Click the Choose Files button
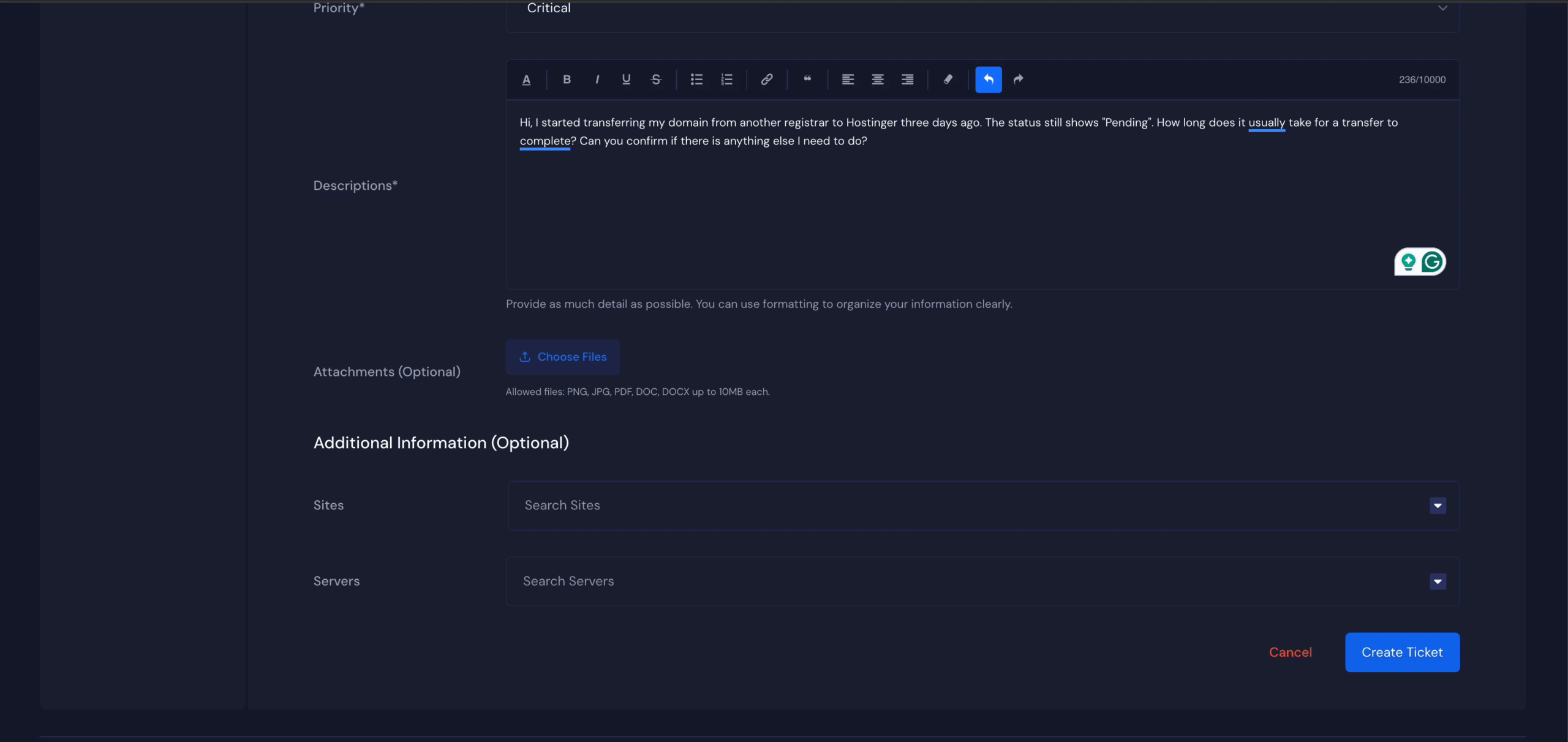The height and width of the screenshot is (742, 1568). click(562, 357)
